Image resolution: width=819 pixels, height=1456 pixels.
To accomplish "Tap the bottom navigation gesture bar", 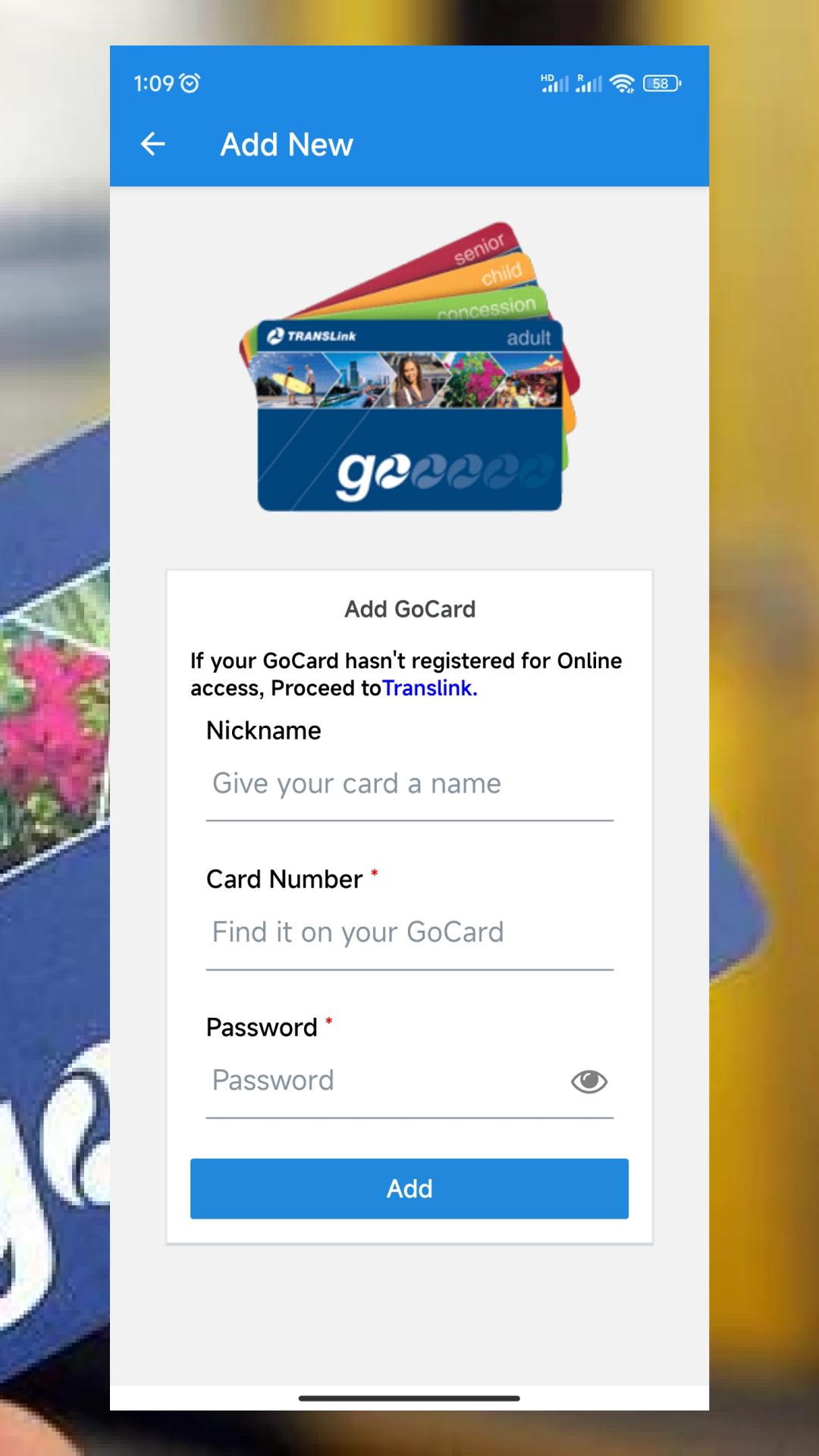I will (409, 1398).
